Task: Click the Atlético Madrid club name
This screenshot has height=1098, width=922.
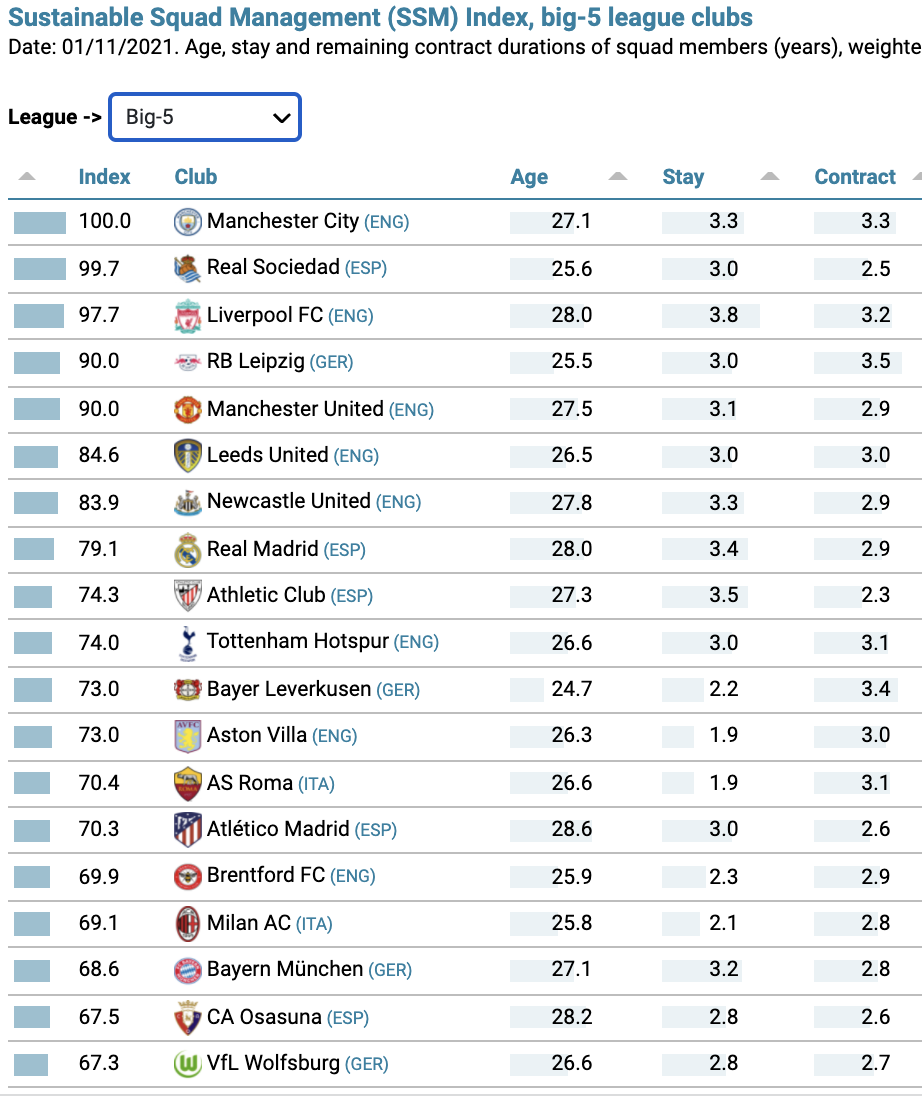Action: click(x=278, y=829)
